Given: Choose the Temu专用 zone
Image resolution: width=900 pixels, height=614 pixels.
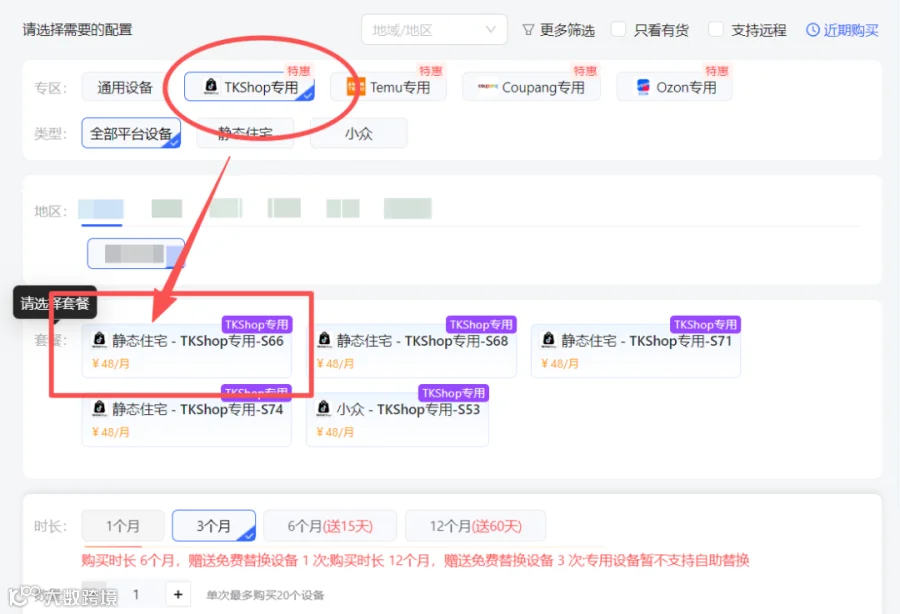Looking at the screenshot, I should (x=388, y=87).
